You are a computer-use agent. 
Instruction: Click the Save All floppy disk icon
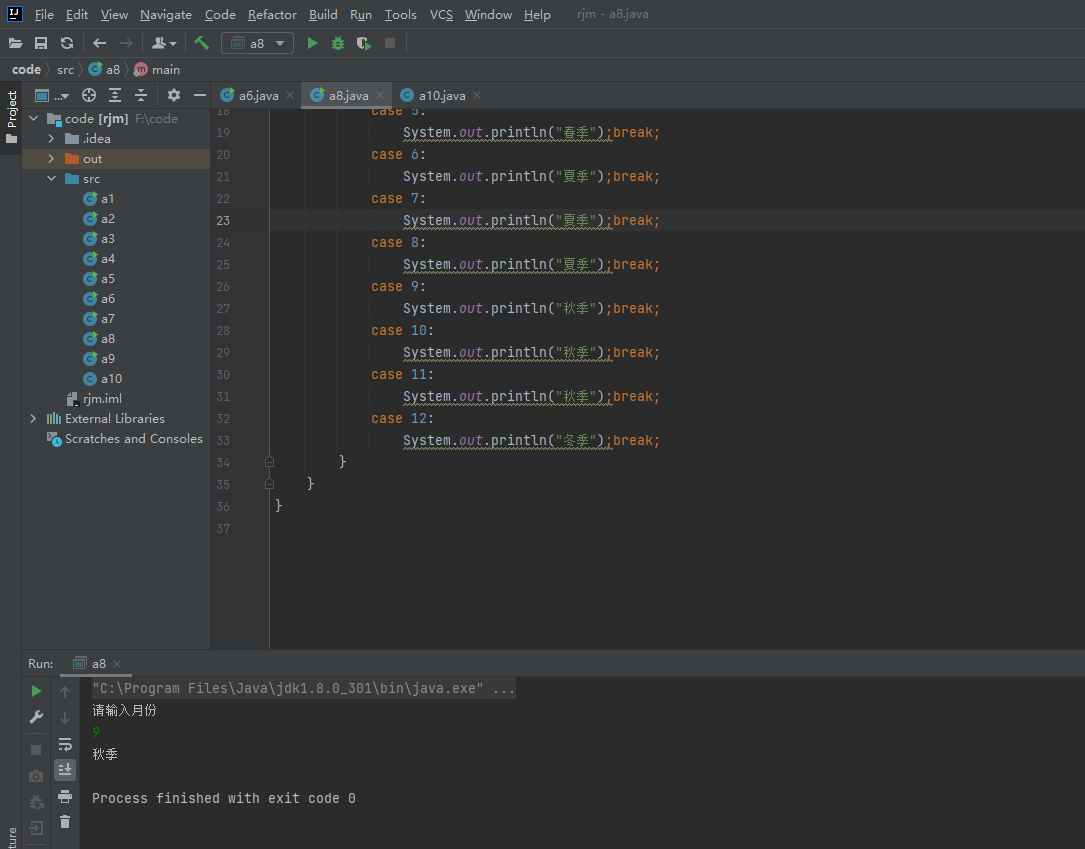[41, 43]
